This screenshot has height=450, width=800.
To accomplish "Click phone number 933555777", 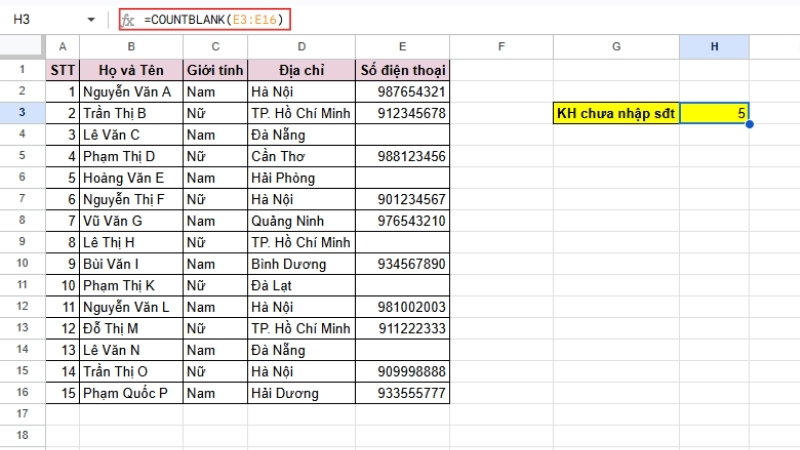I will [403, 393].
